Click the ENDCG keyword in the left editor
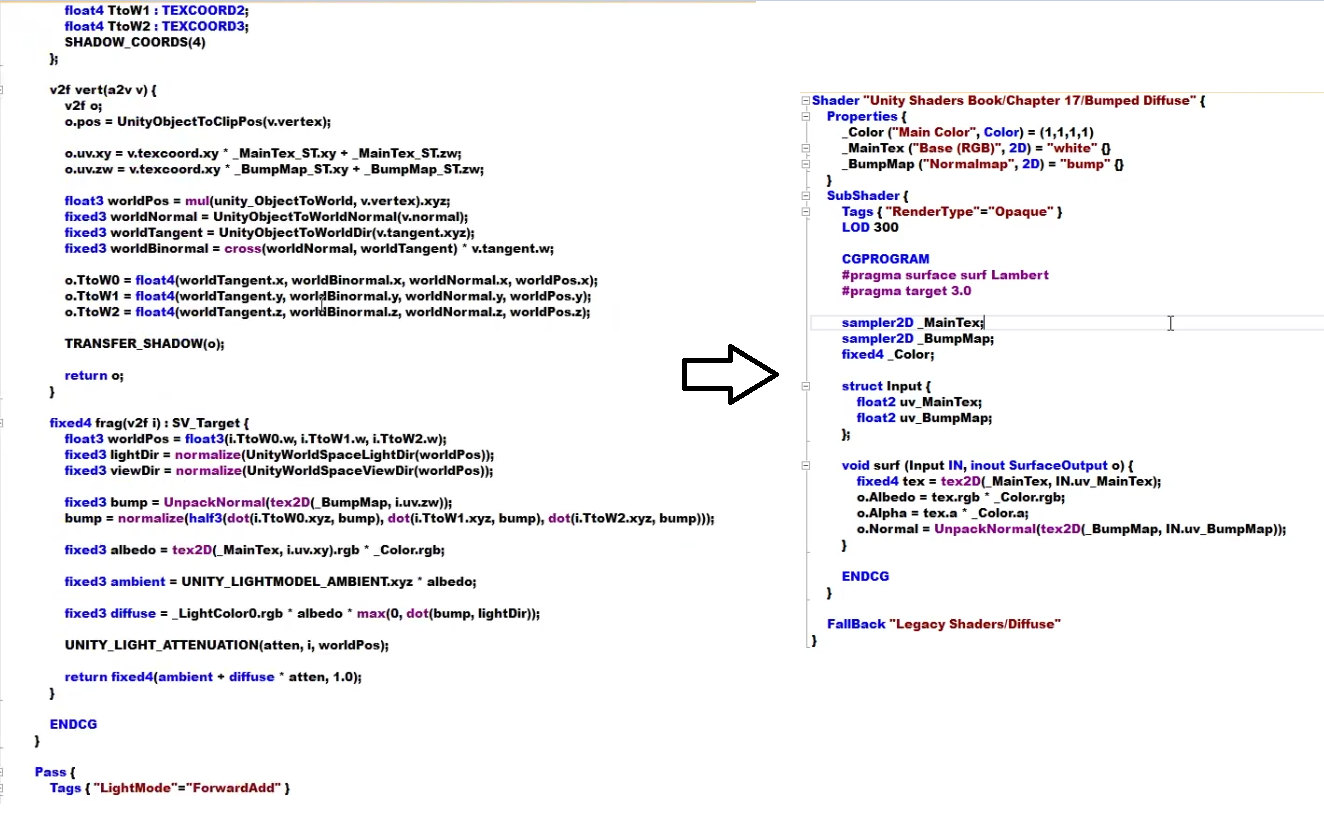This screenshot has height=821, width=1324. pos(73,725)
